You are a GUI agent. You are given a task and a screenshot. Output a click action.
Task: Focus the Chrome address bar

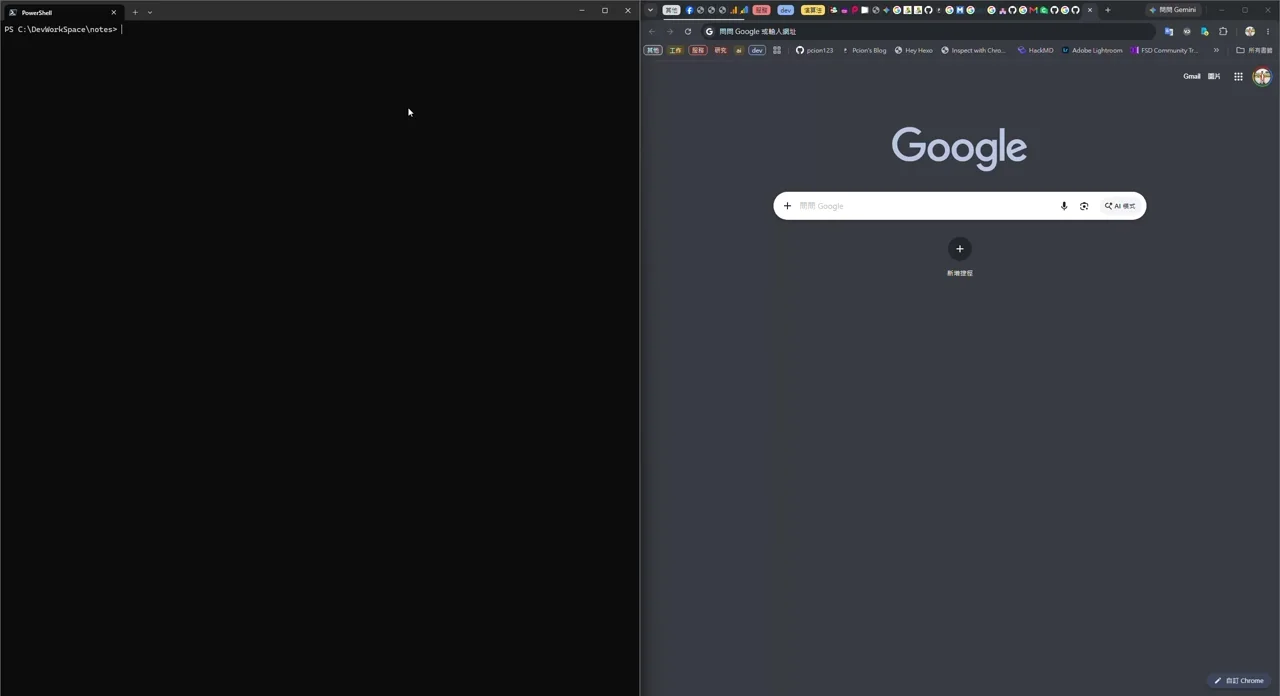point(928,31)
